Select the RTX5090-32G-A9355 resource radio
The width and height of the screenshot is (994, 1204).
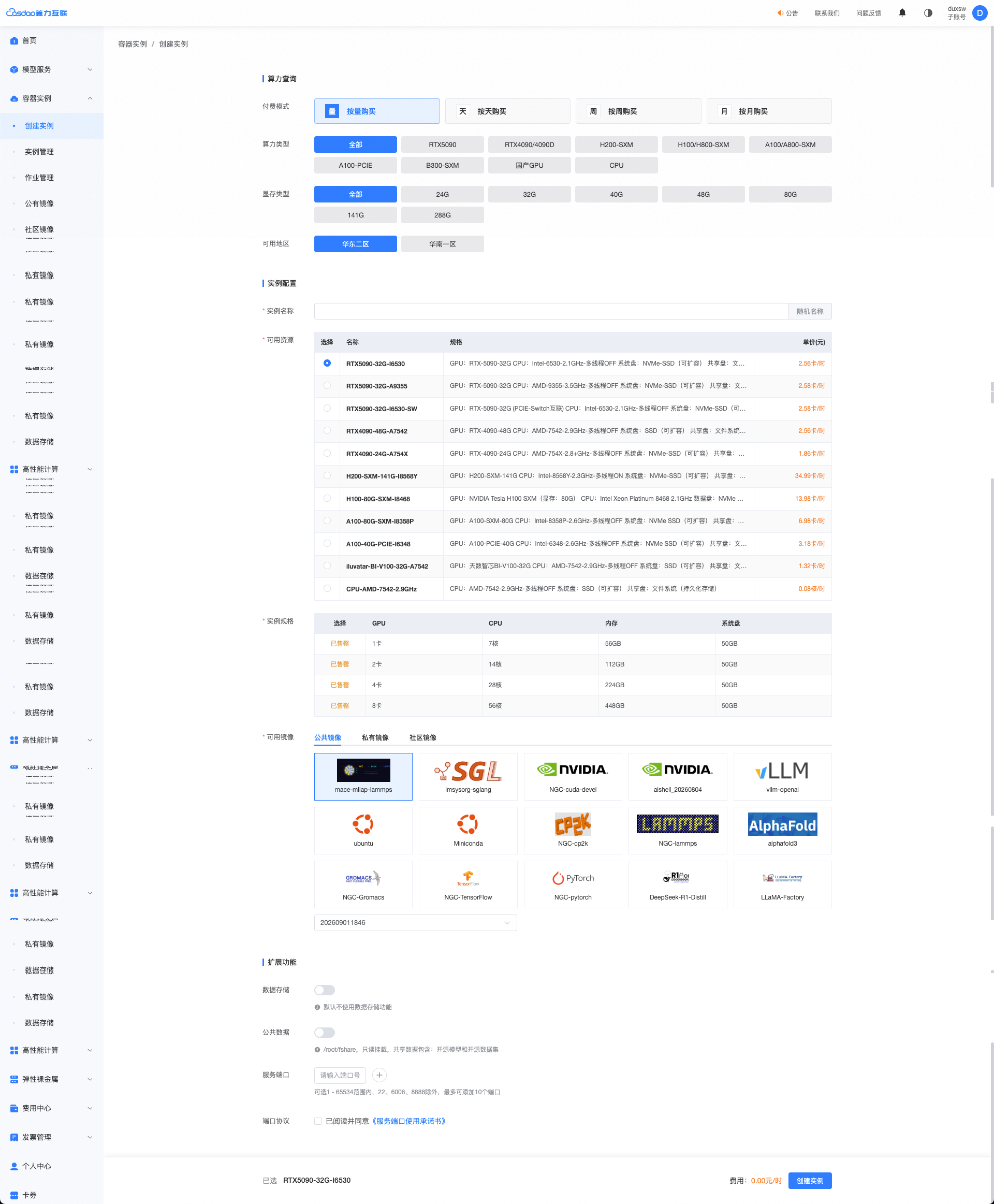(x=327, y=385)
